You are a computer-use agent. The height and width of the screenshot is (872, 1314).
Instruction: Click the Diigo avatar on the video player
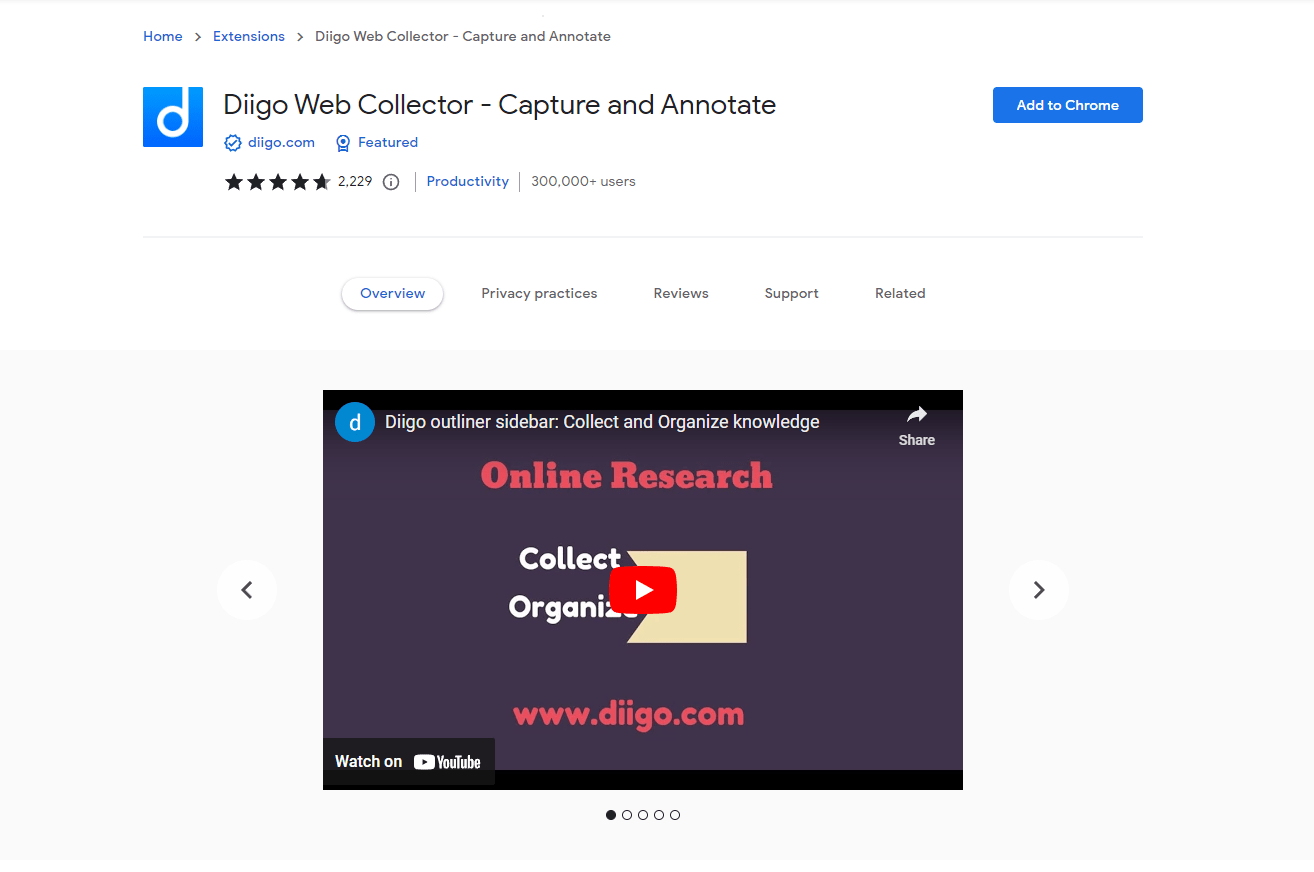pyautogui.click(x=354, y=421)
